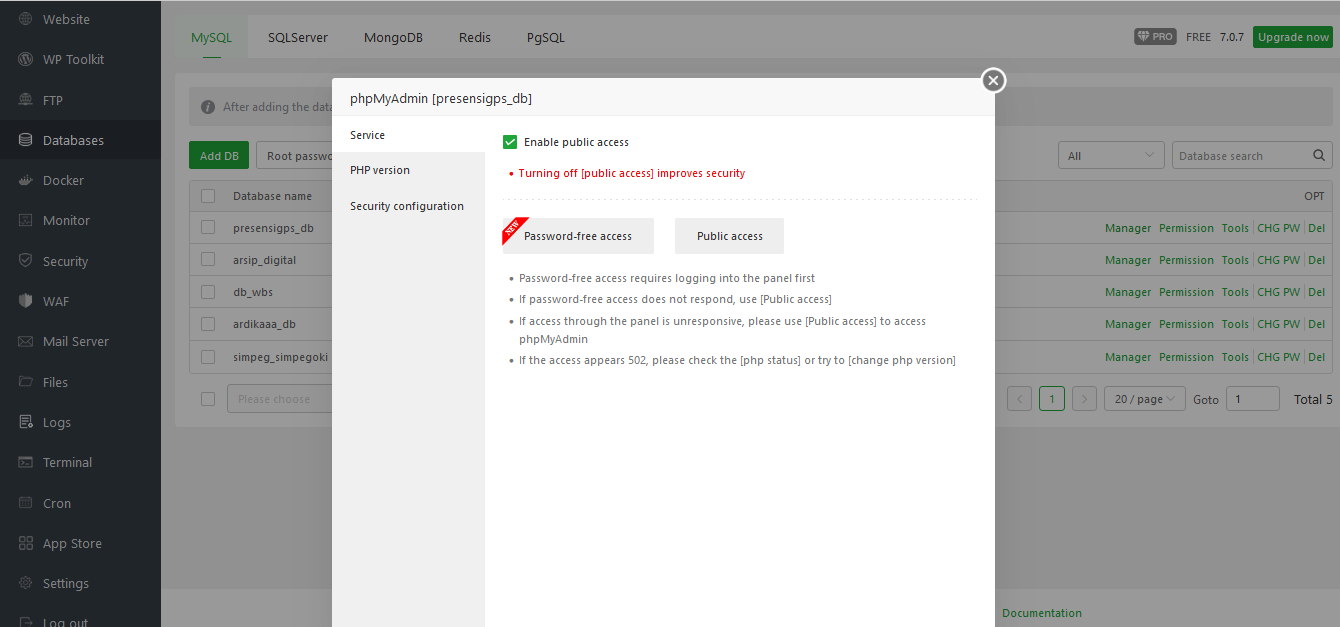The image size is (1340, 627).
Task: Click the Docker whale icon in sidebar
Action: 25,181
